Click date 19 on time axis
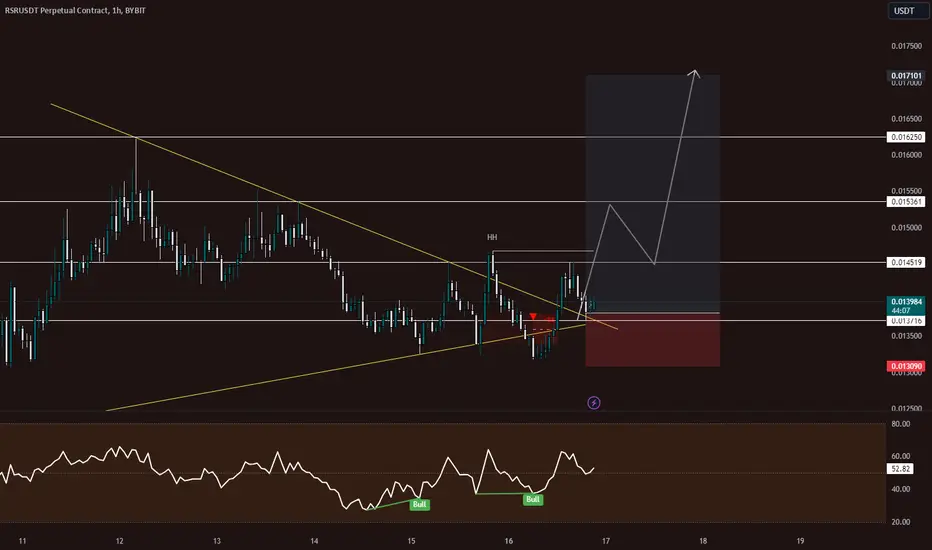Viewport: 932px width, 550px height. (801, 541)
